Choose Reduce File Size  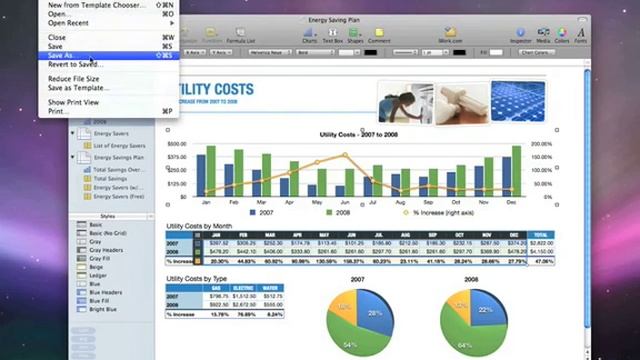[x=109, y=78]
